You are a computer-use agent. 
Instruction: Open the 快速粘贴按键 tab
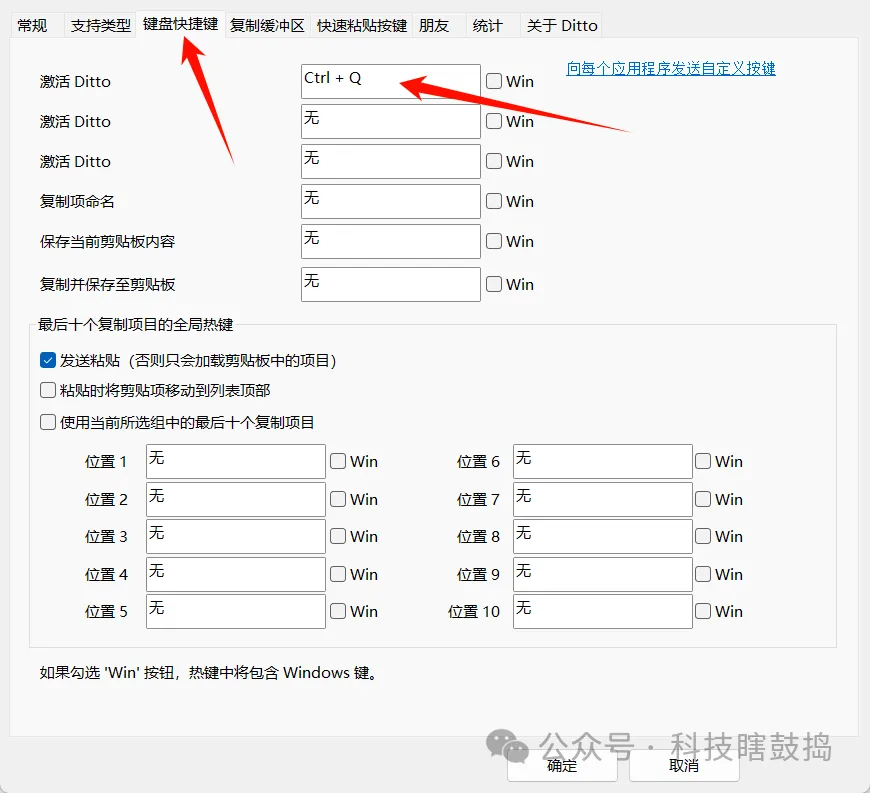[362, 26]
